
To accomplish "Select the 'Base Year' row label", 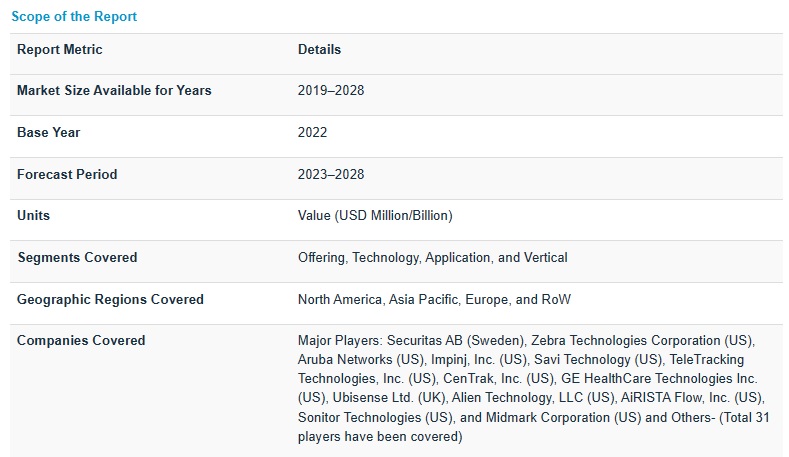I will pos(49,133).
